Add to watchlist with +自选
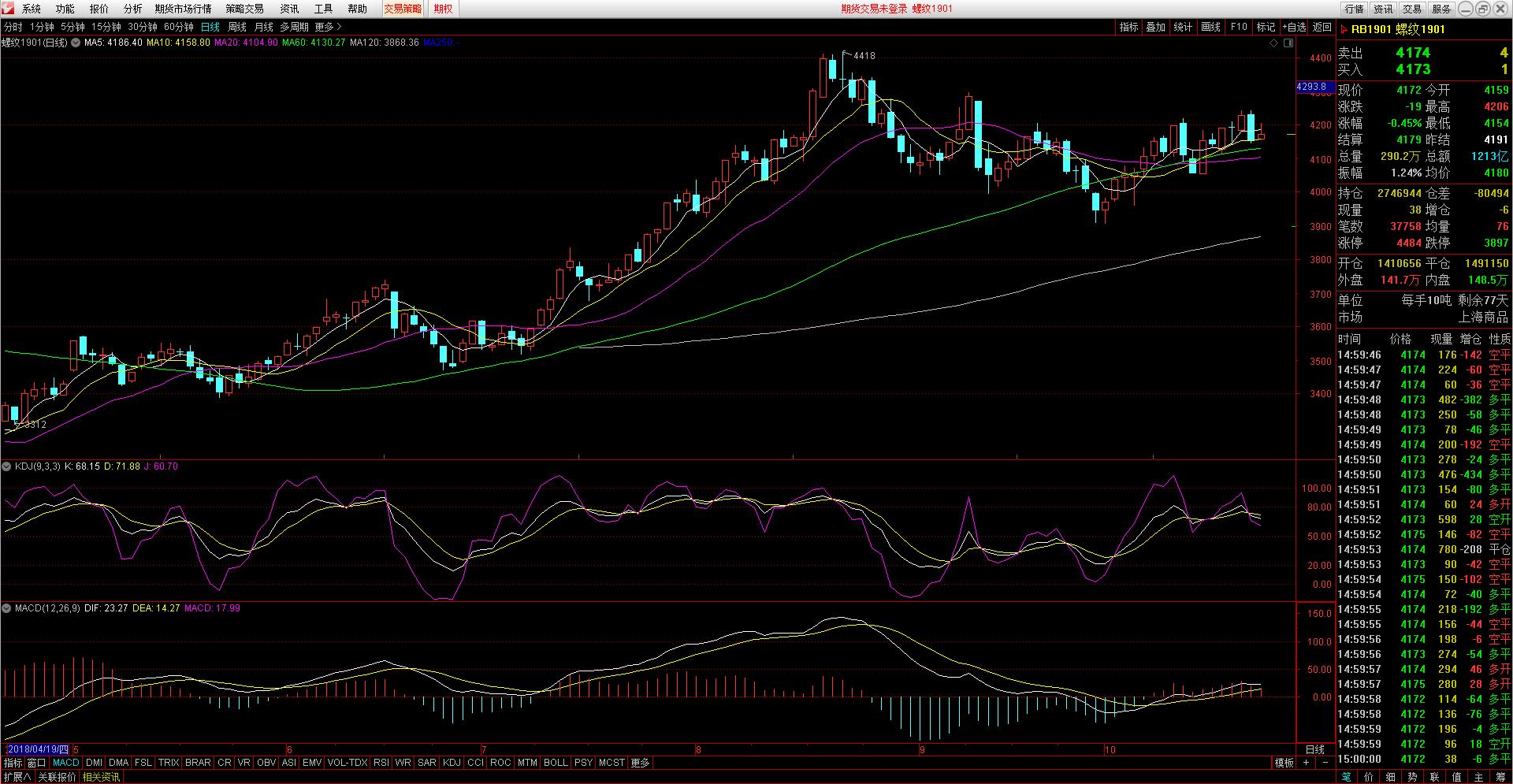Image resolution: width=1513 pixels, height=784 pixels. [1294, 27]
